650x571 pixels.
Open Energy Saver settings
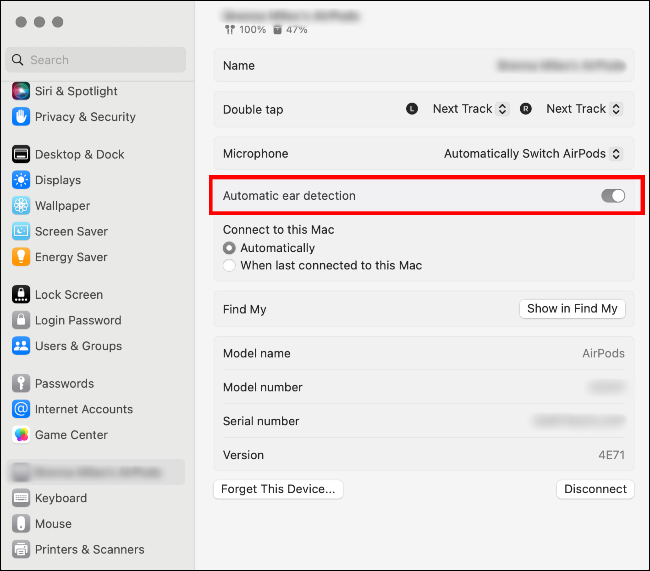[x=71, y=257]
